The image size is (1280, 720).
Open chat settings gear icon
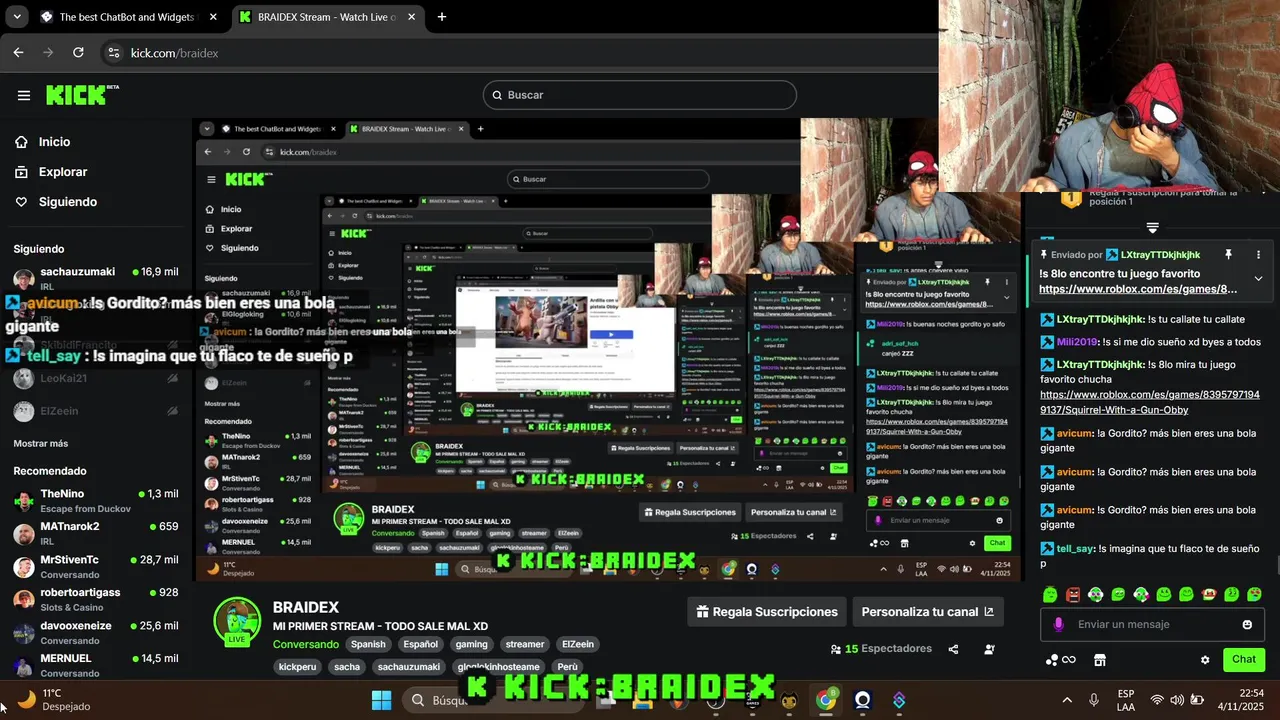(1205, 660)
